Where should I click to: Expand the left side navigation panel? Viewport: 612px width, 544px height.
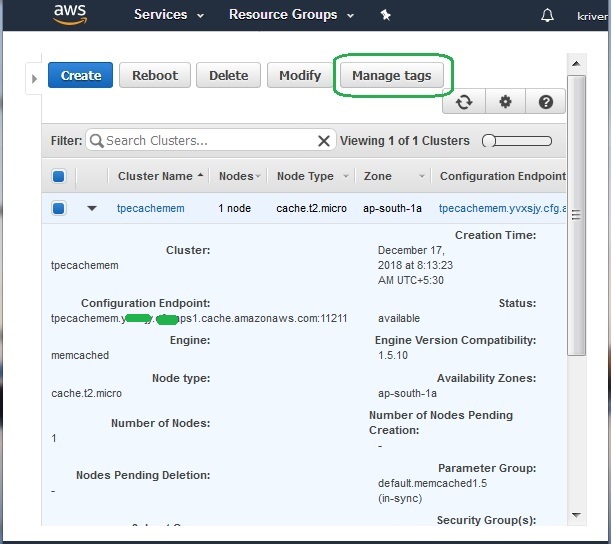coord(35,76)
